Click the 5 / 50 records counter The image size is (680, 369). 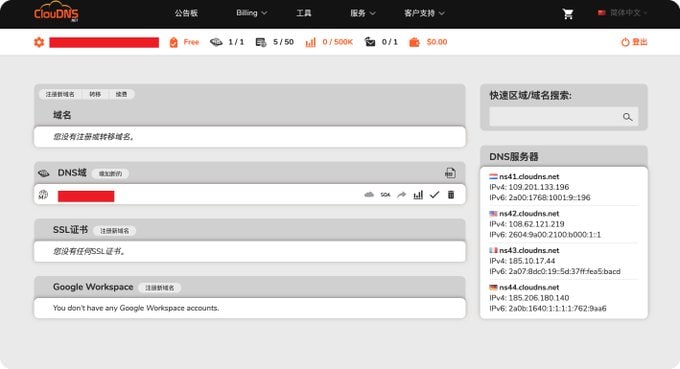[283, 42]
